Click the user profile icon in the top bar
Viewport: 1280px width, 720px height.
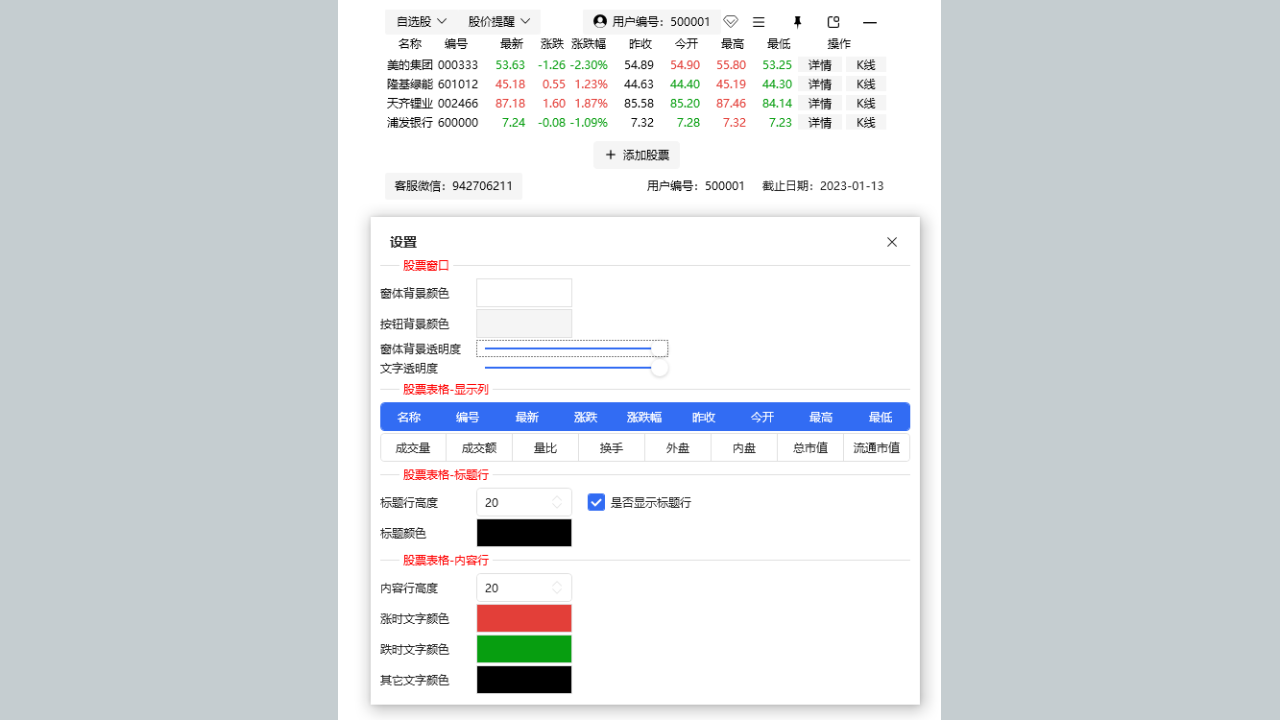[598, 21]
